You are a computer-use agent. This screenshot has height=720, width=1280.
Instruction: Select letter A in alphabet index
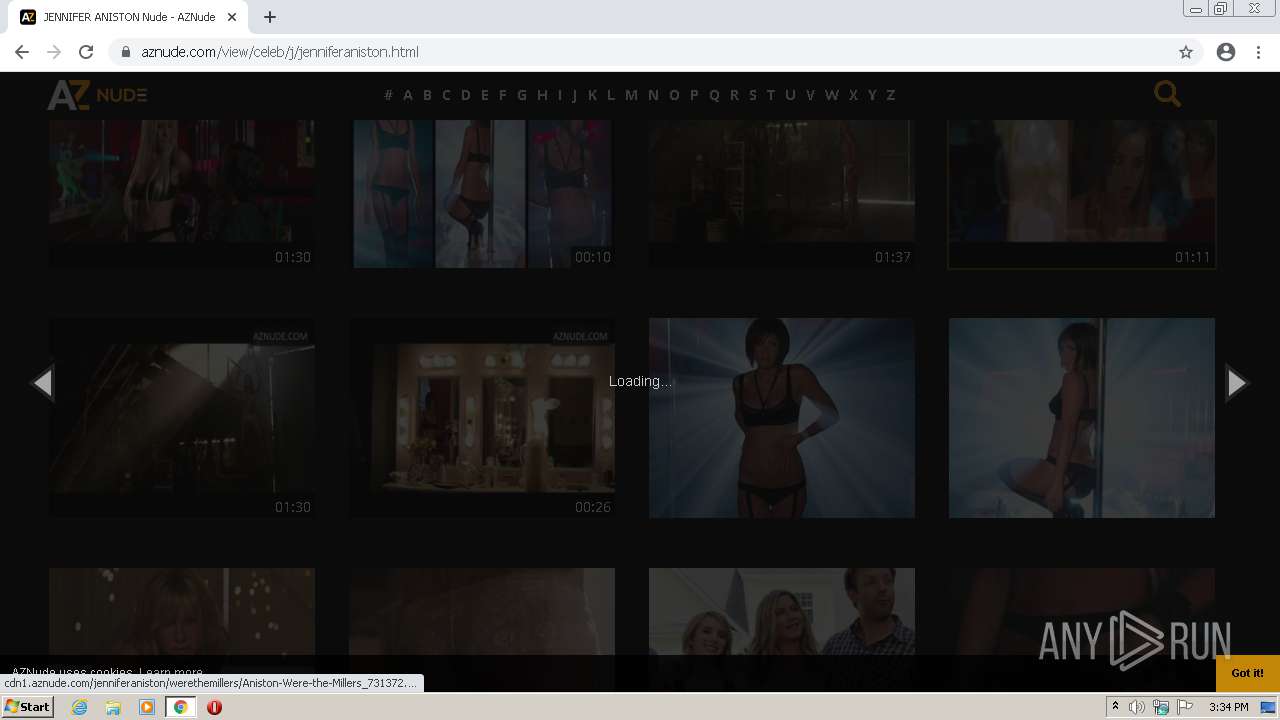pyautogui.click(x=407, y=95)
